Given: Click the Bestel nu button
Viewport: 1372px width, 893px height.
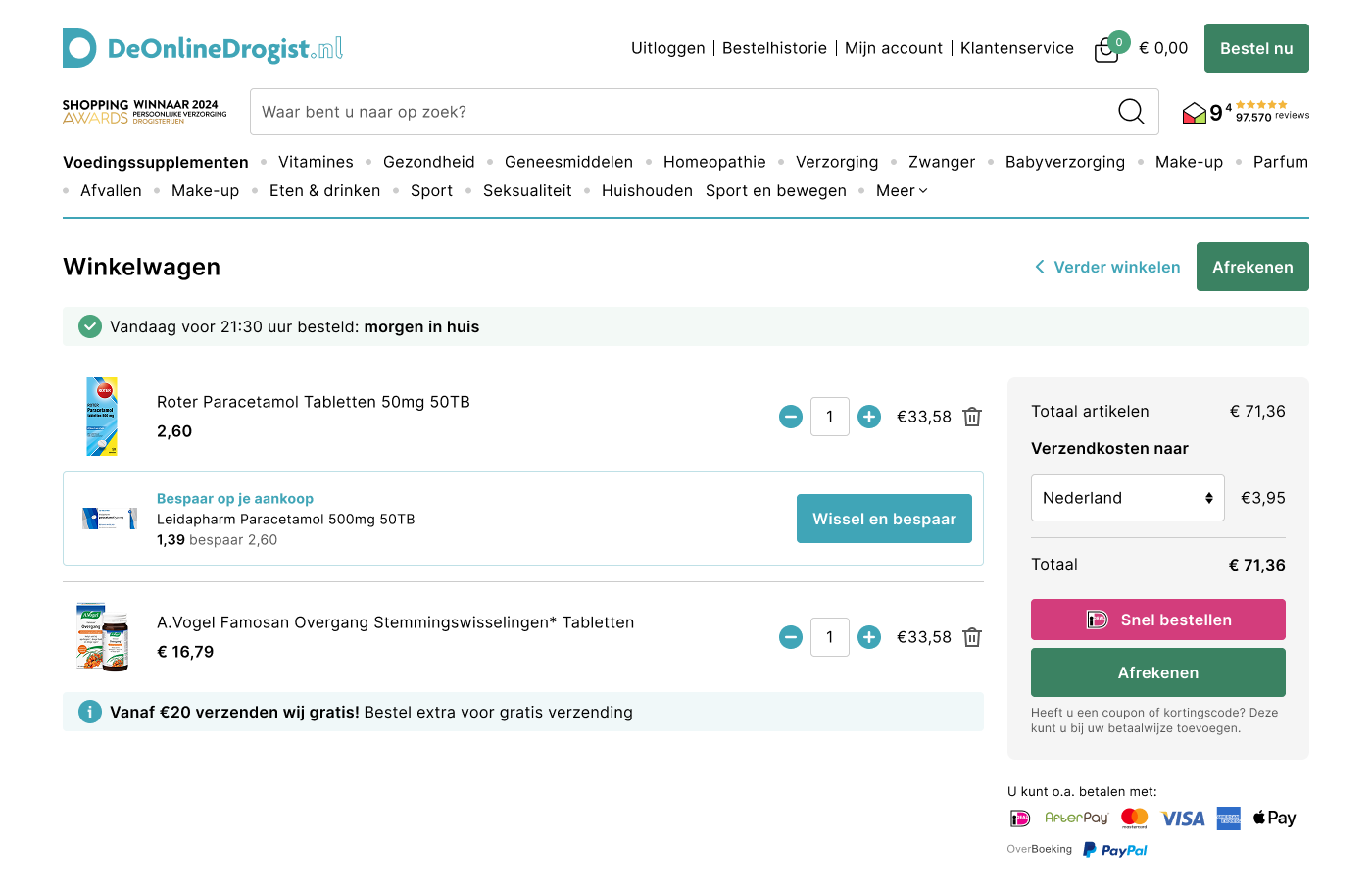Looking at the screenshot, I should click(1256, 48).
